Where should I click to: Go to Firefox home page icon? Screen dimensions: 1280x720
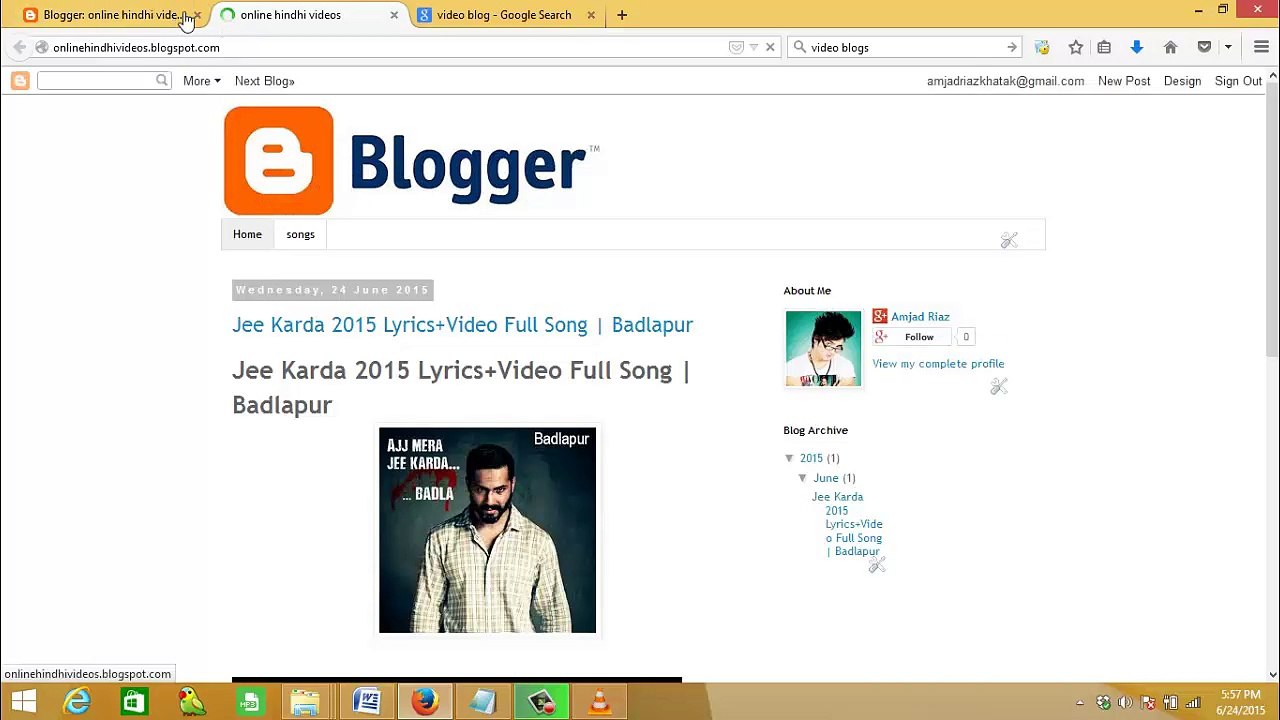(1170, 47)
